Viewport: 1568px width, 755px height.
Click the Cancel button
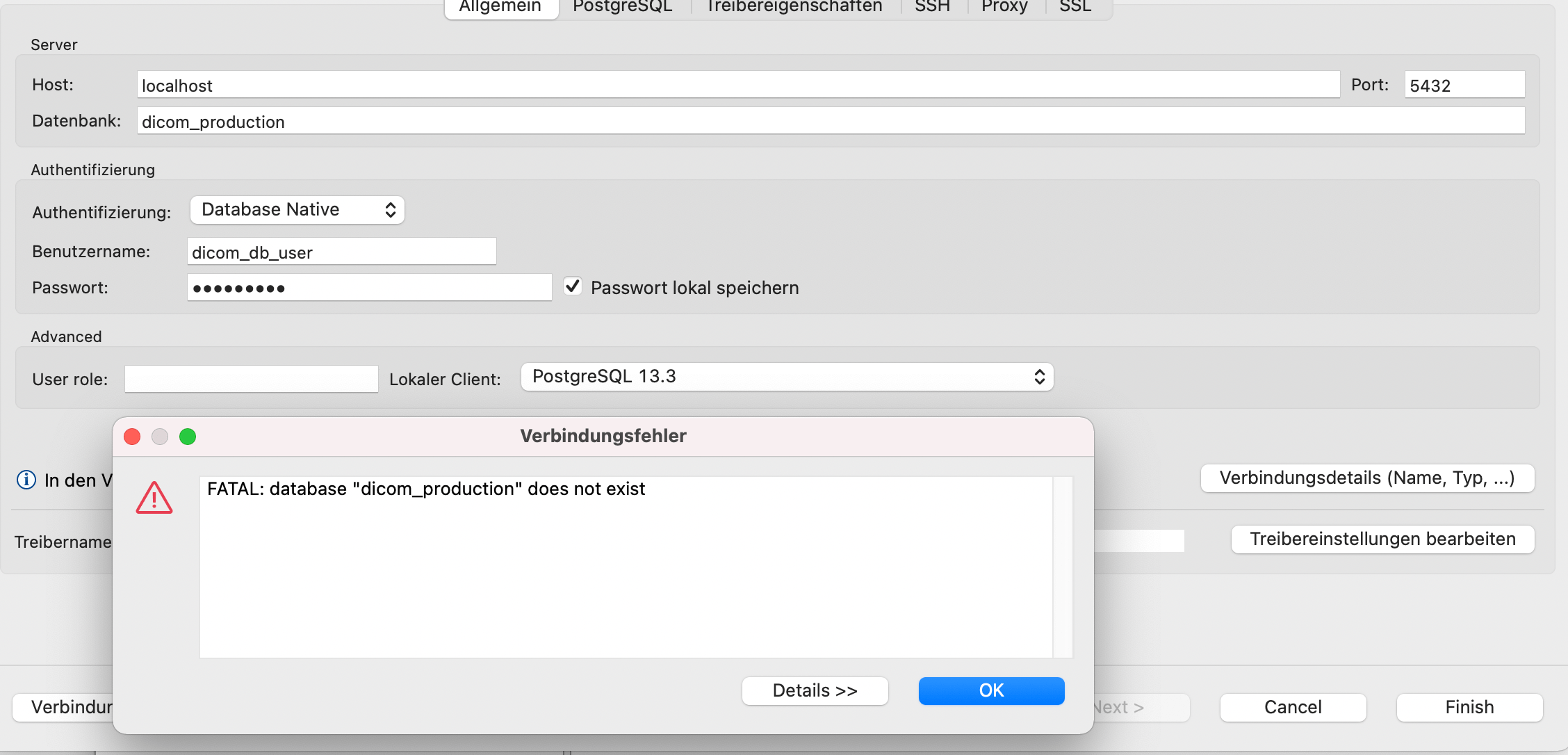coord(1293,707)
